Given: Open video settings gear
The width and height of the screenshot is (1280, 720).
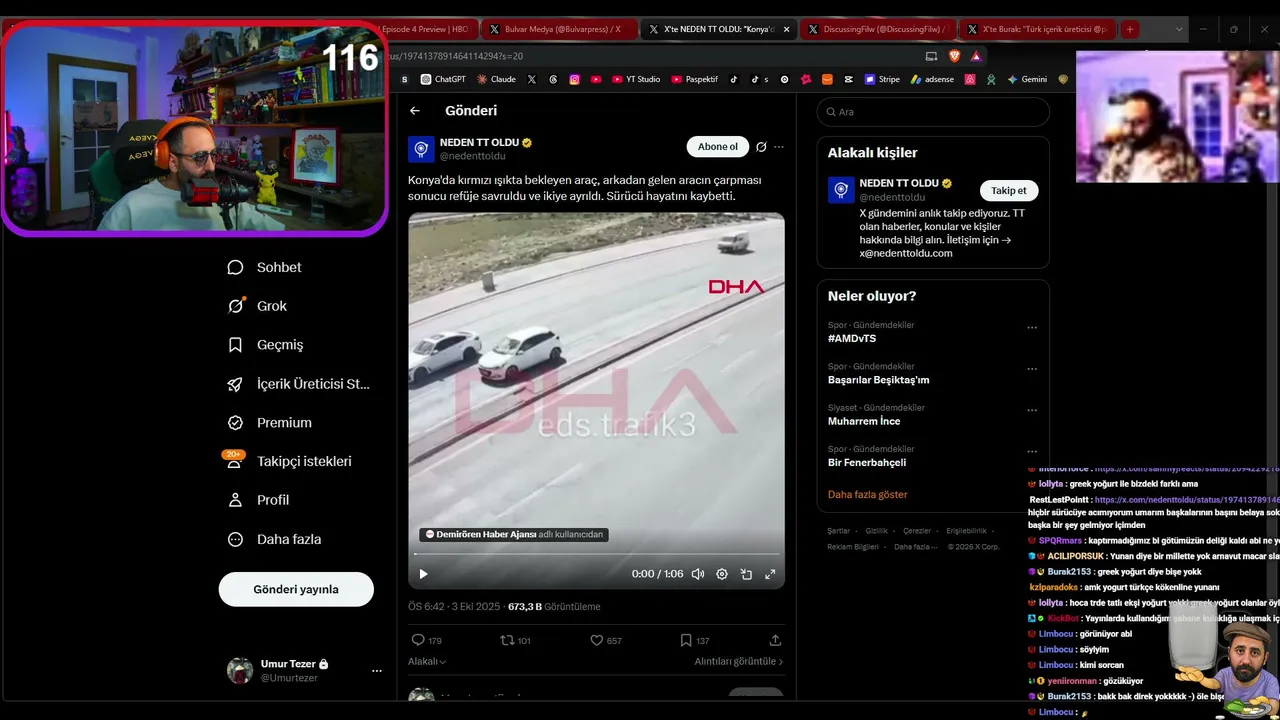Looking at the screenshot, I should point(722,574).
